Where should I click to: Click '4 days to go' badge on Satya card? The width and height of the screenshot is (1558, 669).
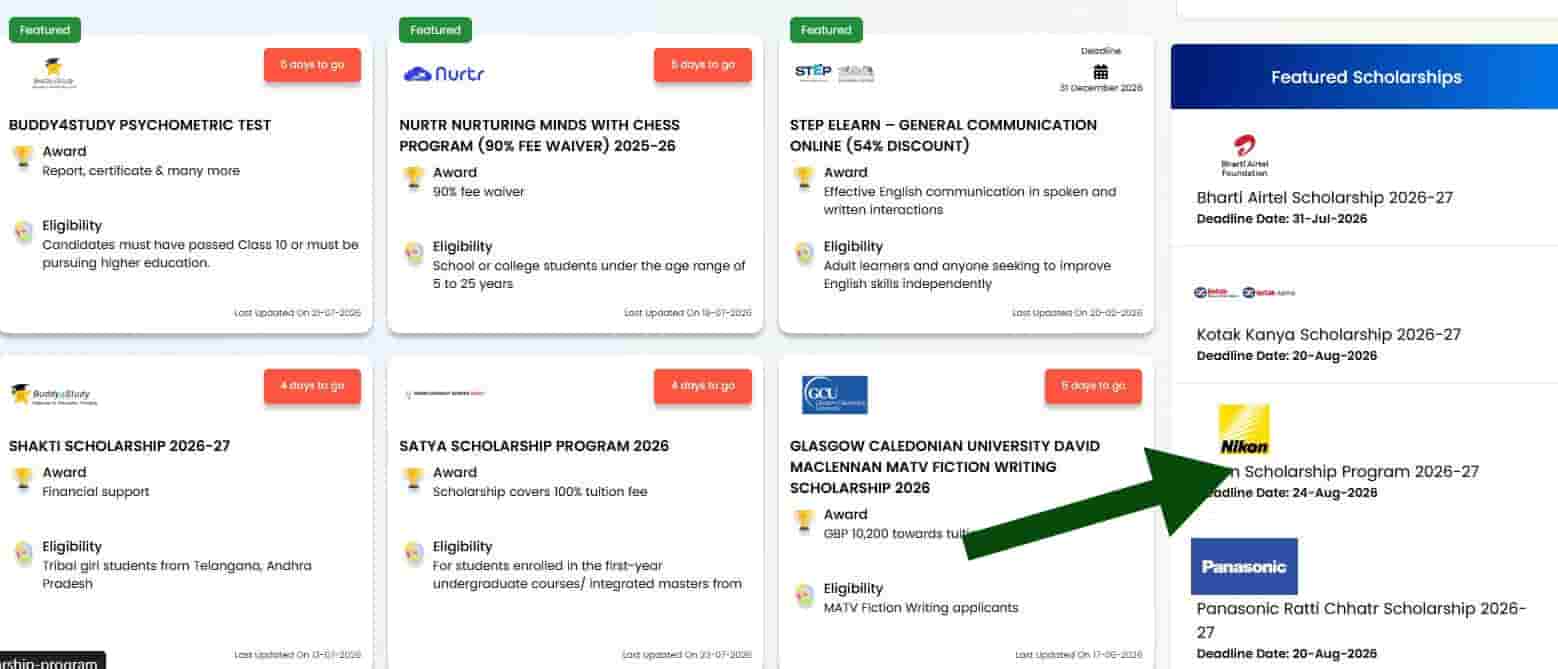703,386
